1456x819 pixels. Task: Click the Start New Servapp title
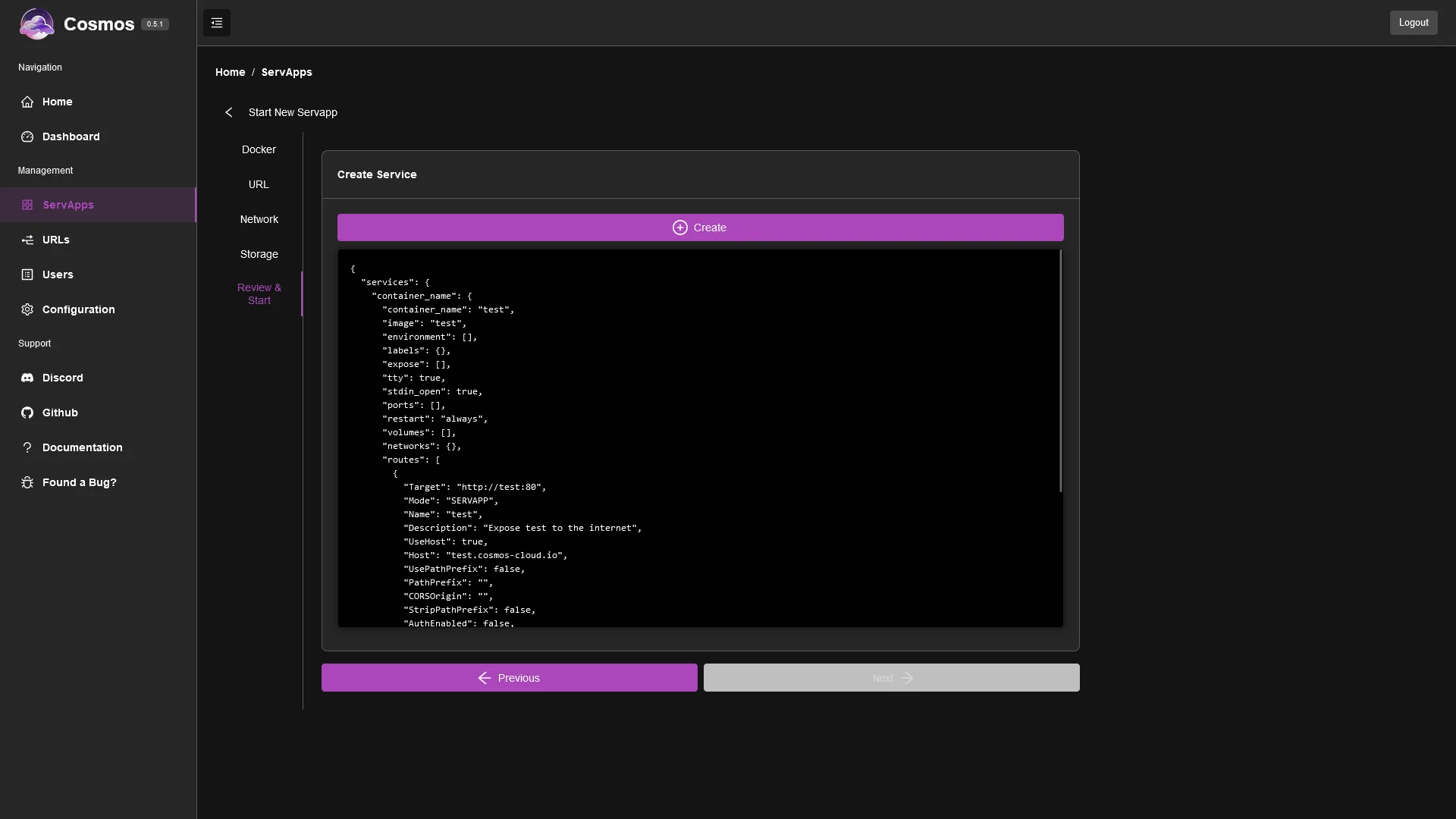point(293,112)
